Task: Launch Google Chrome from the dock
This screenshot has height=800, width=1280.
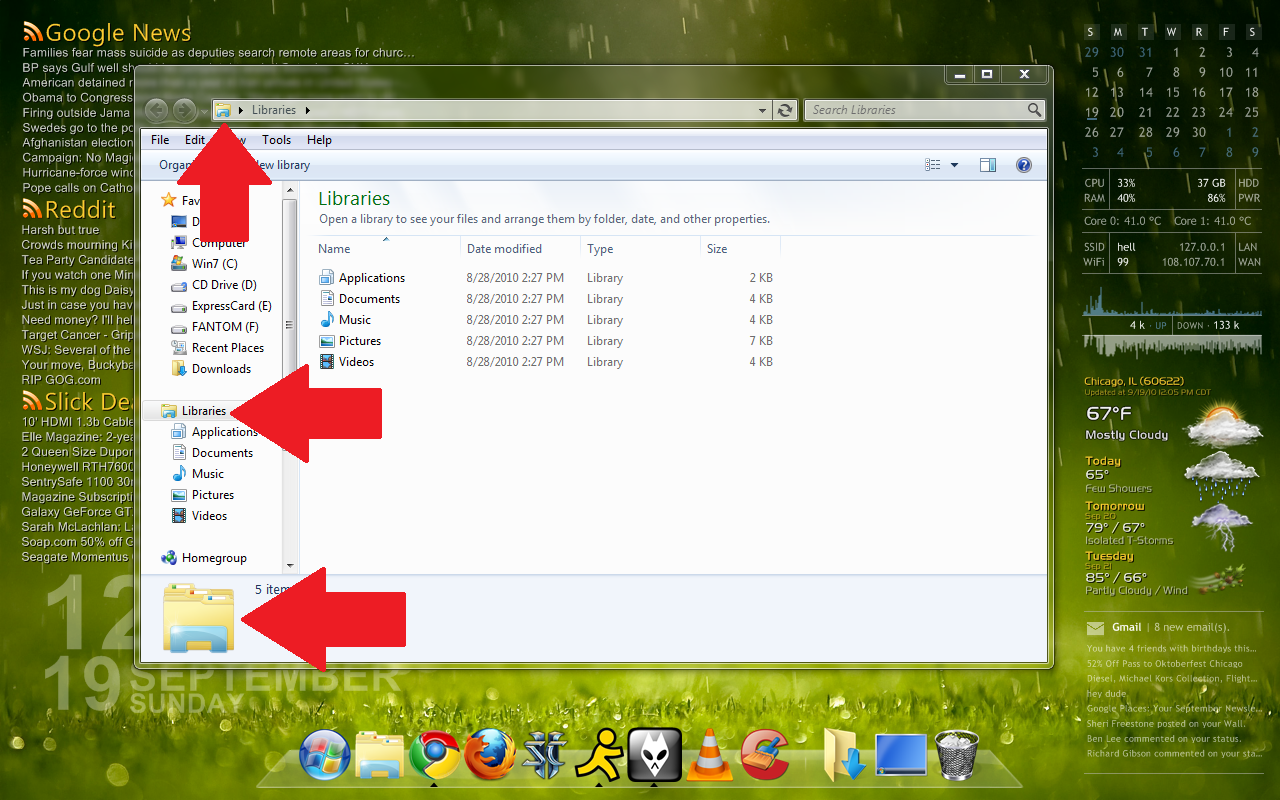Action: [x=434, y=754]
